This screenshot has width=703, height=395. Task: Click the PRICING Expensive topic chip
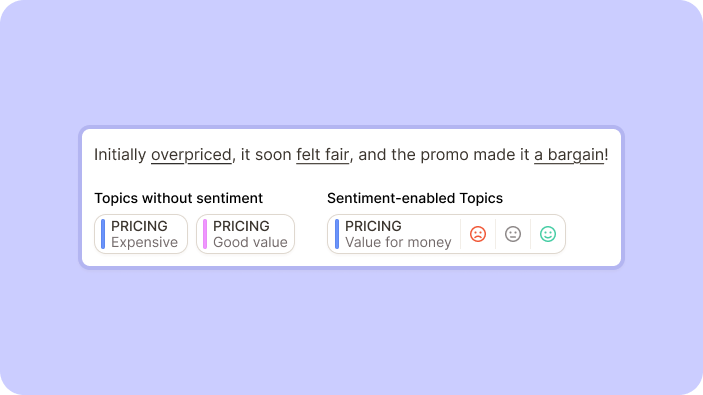[x=141, y=234]
